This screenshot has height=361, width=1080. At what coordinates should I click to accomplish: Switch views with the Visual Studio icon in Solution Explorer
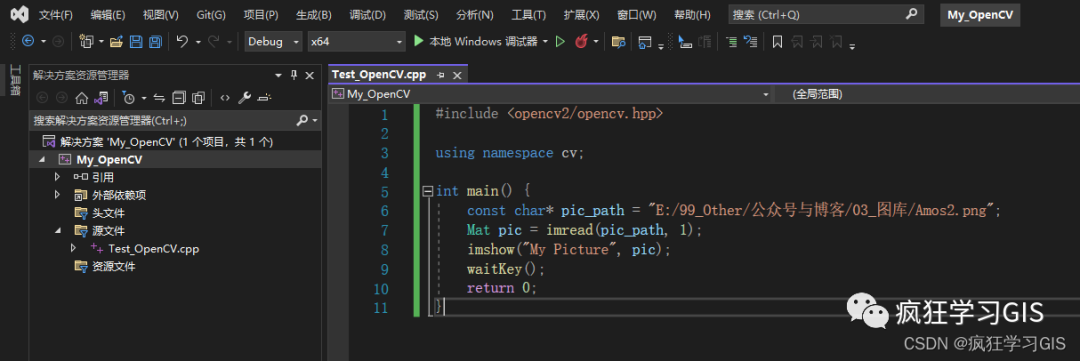[101, 98]
